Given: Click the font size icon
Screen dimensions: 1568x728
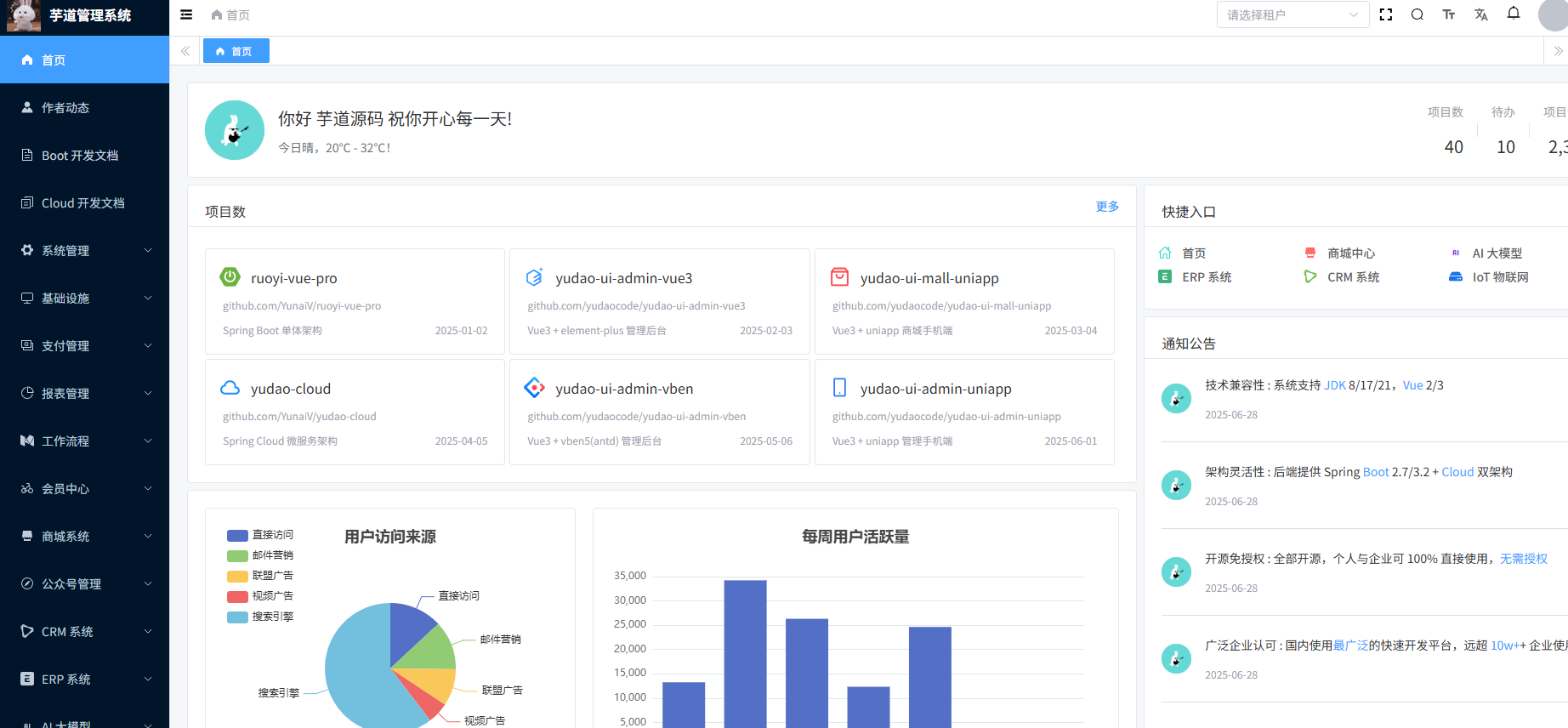Looking at the screenshot, I should pos(1449,14).
